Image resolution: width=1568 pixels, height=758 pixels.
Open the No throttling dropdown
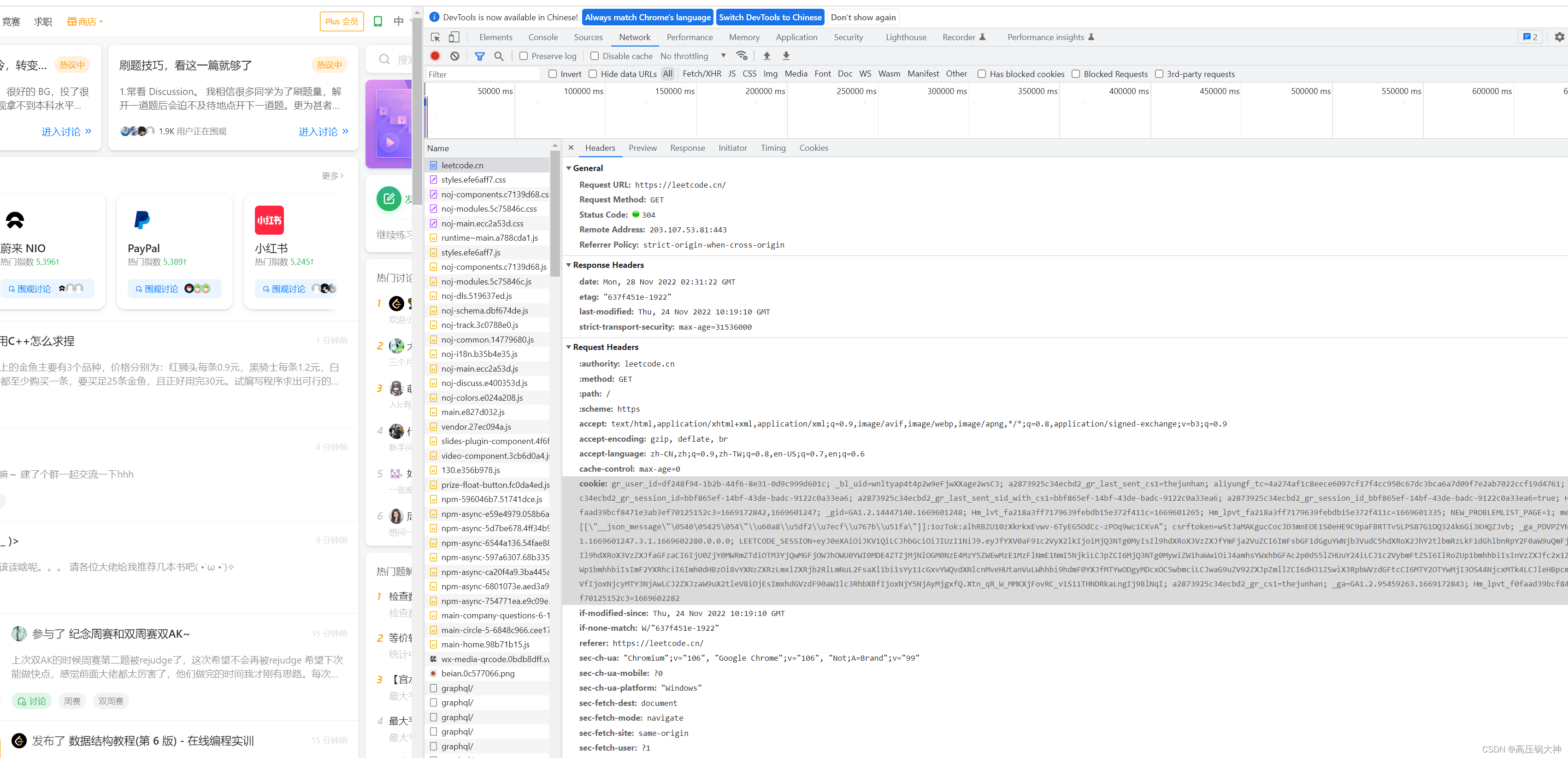[693, 56]
